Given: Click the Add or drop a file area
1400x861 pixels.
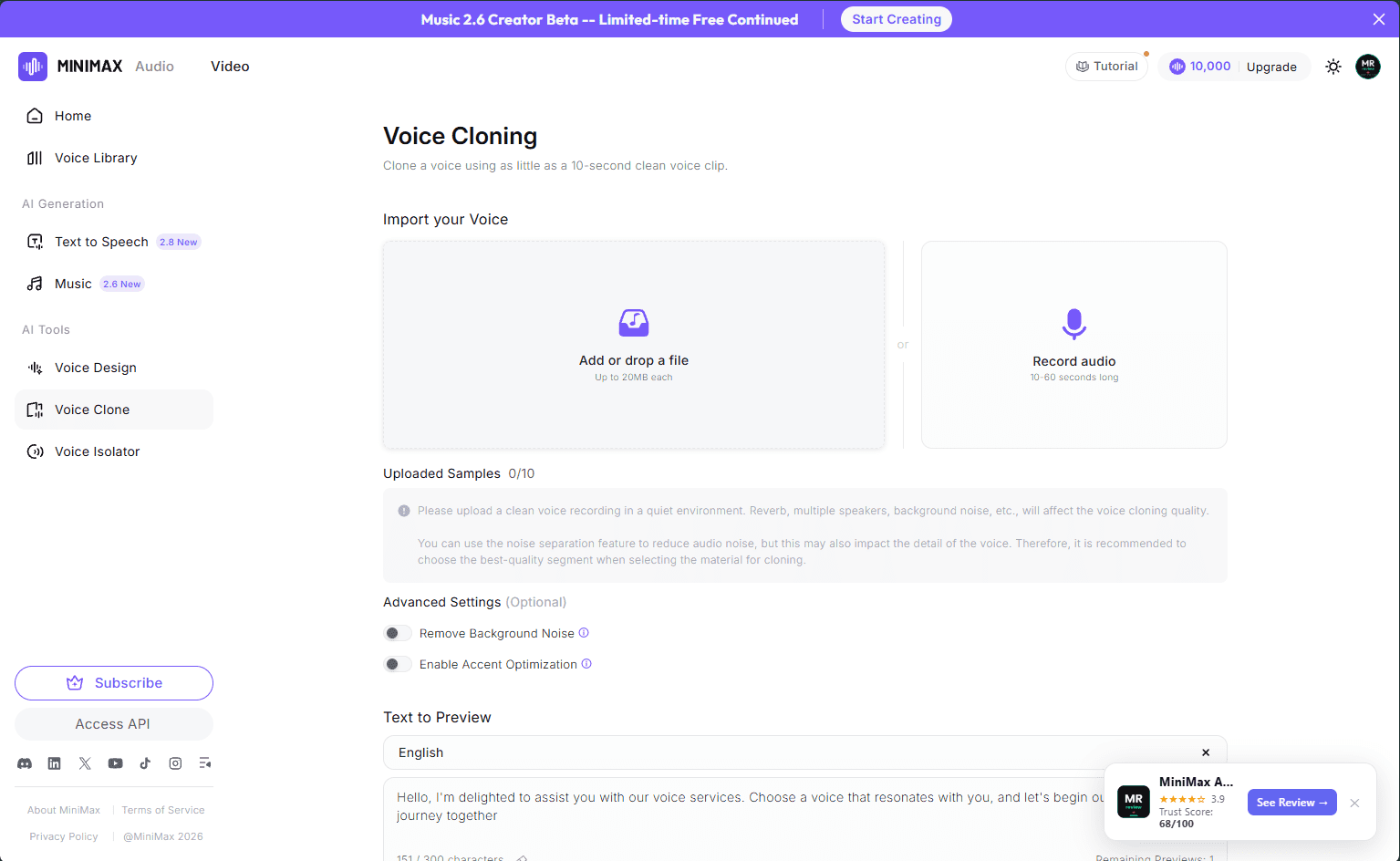Looking at the screenshot, I should (634, 345).
